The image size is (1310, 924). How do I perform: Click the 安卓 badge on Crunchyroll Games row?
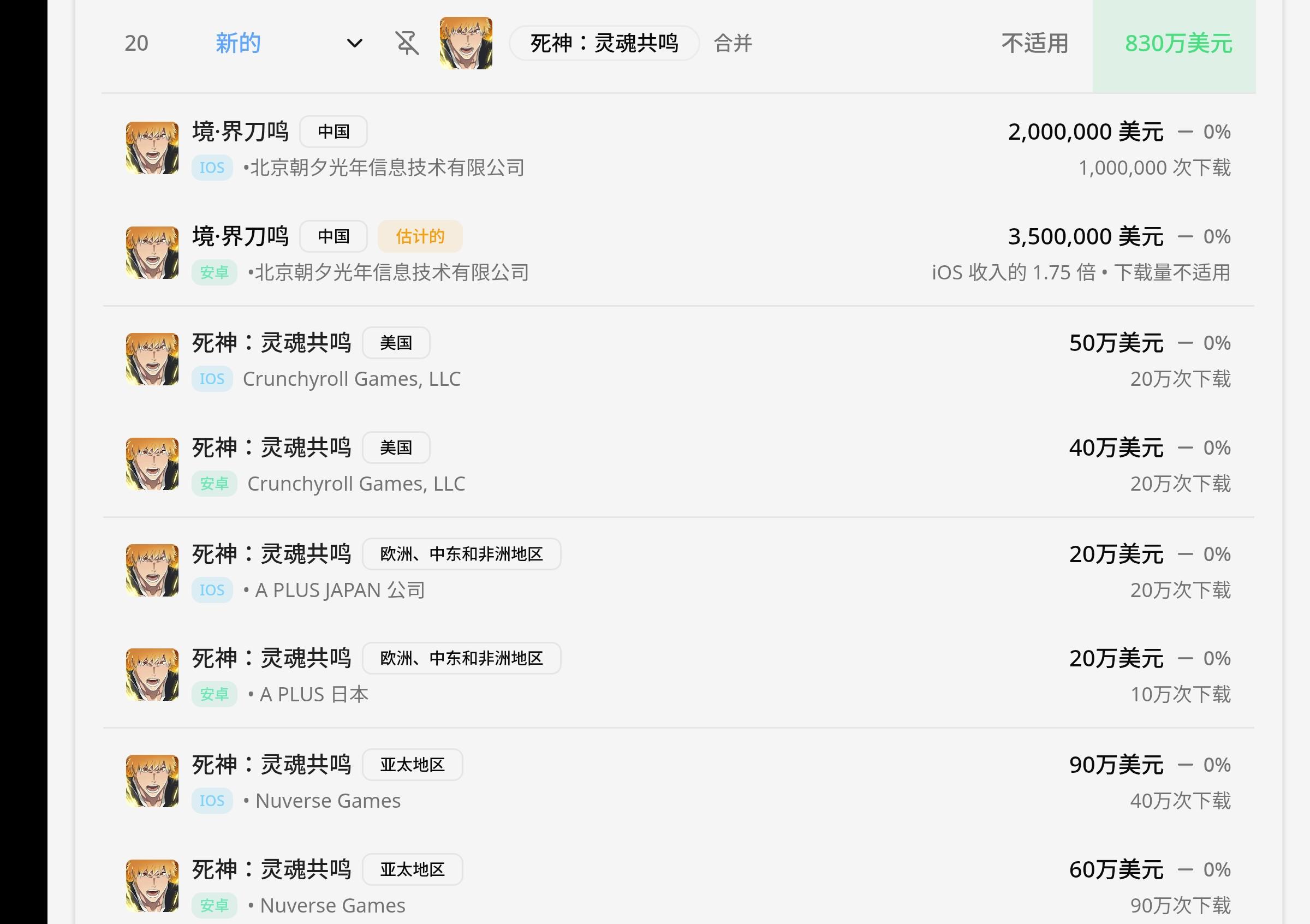pos(214,484)
